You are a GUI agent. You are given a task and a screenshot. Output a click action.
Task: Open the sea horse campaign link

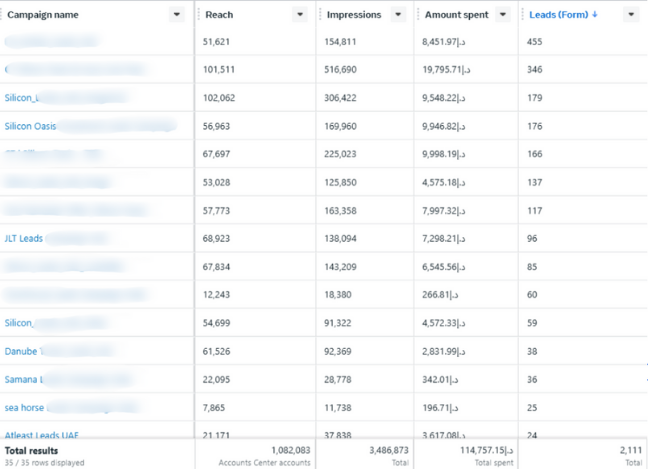tap(24, 407)
